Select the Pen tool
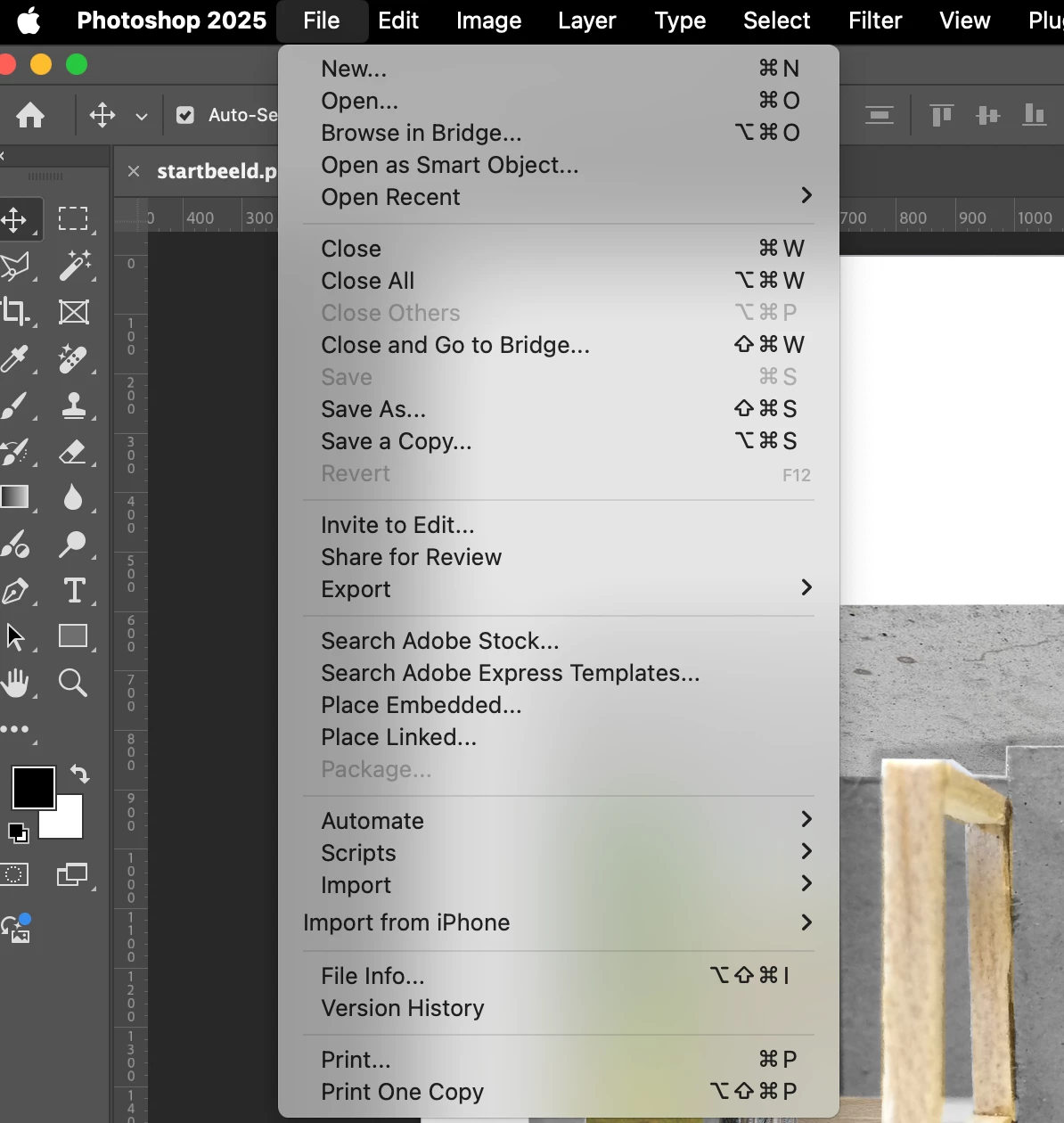The height and width of the screenshot is (1123, 1064). (15, 590)
